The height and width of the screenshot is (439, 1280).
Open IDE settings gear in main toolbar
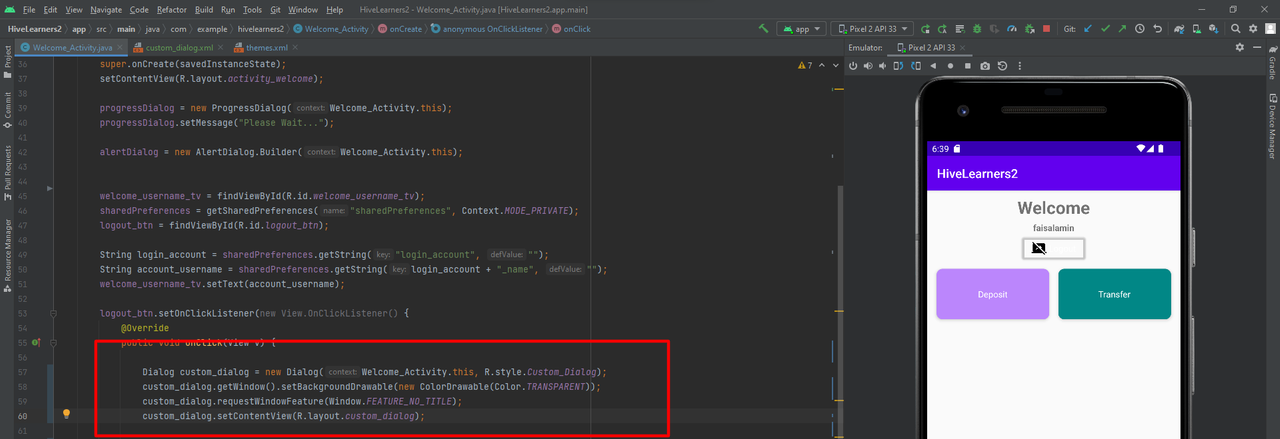[x=1253, y=29]
